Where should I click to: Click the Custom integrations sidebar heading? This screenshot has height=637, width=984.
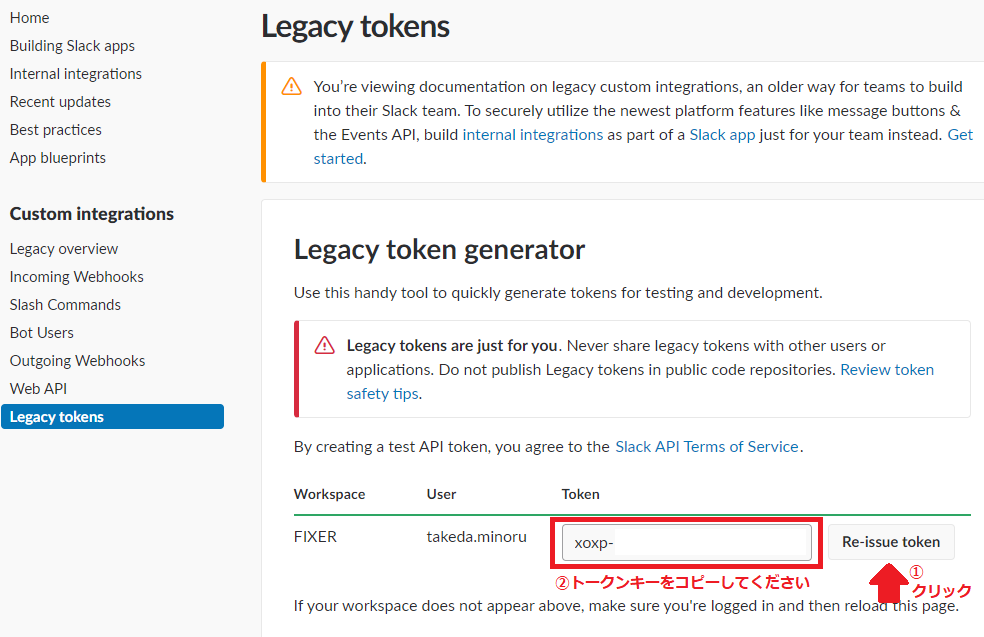pos(92,214)
